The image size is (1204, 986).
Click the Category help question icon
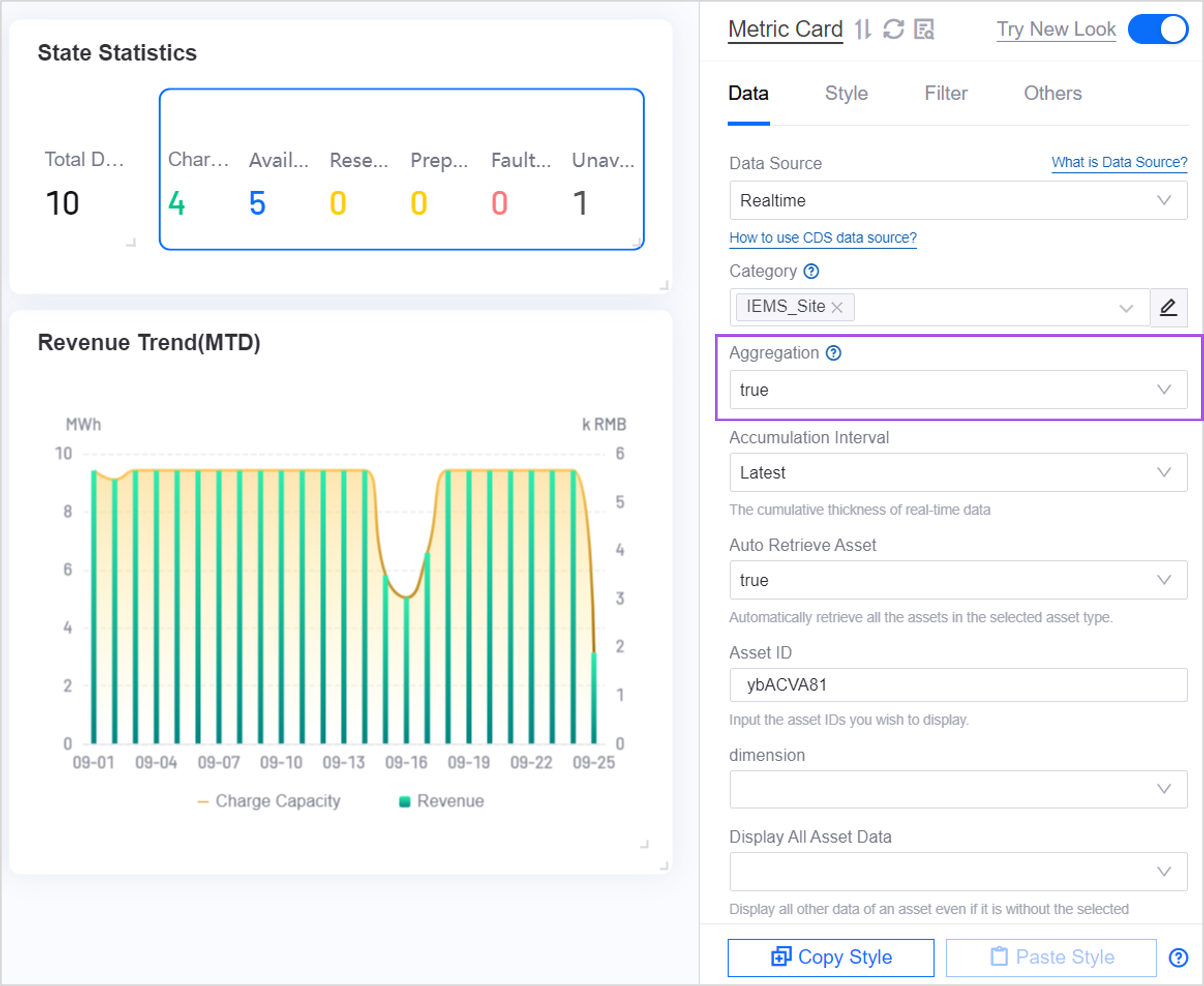811,272
